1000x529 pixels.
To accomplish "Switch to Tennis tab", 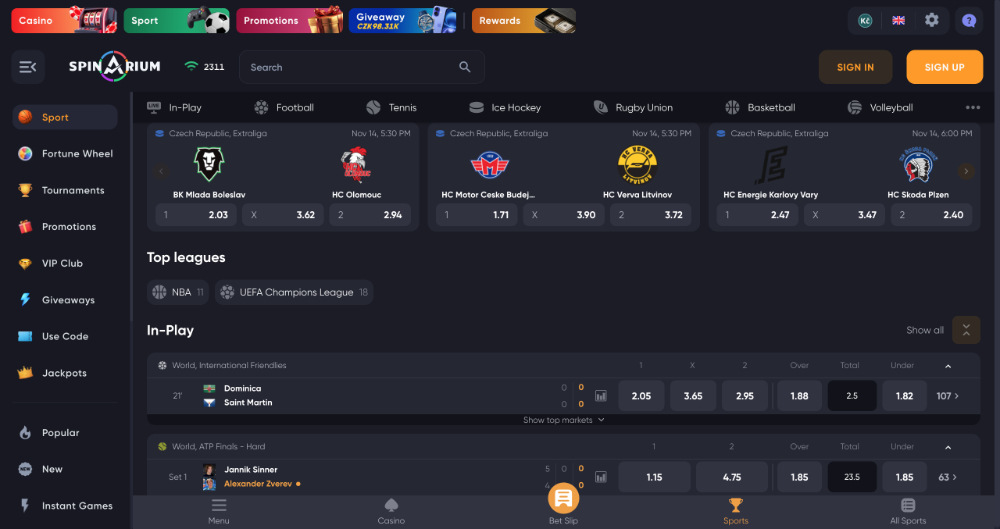I will click(392, 108).
